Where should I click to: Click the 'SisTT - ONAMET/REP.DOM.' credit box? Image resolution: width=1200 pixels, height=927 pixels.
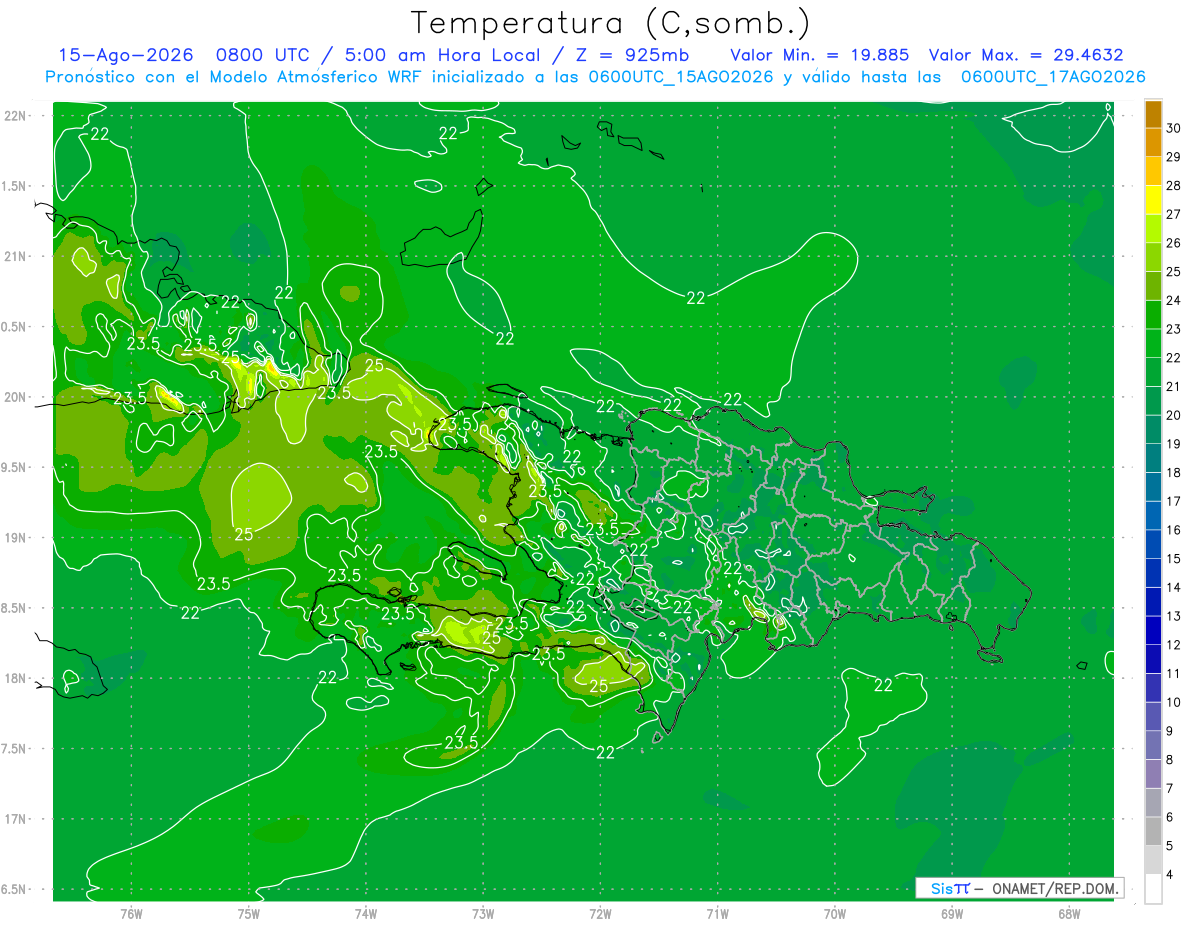click(x=1020, y=888)
